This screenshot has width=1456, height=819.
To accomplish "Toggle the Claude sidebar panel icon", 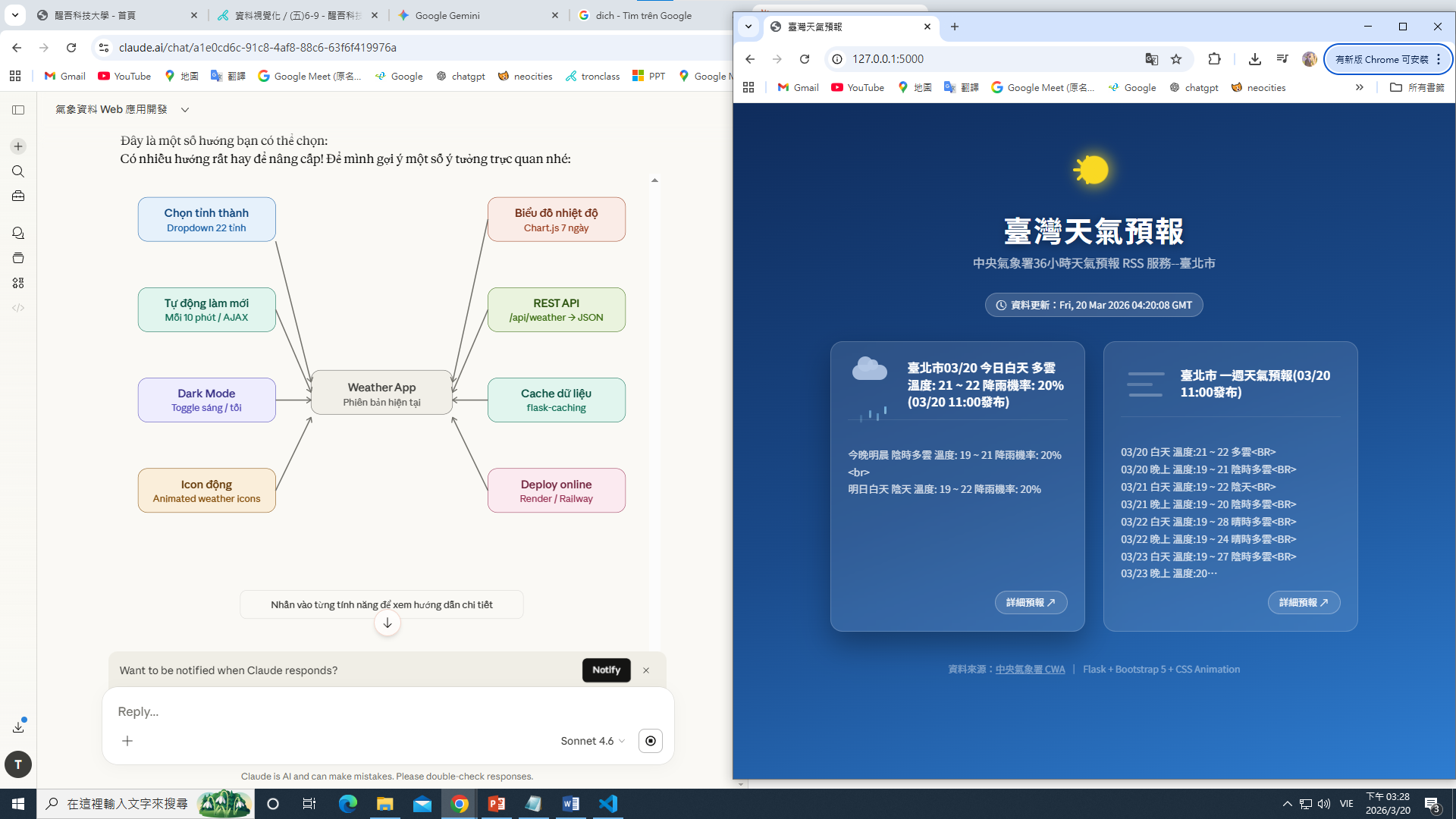I will (x=18, y=110).
